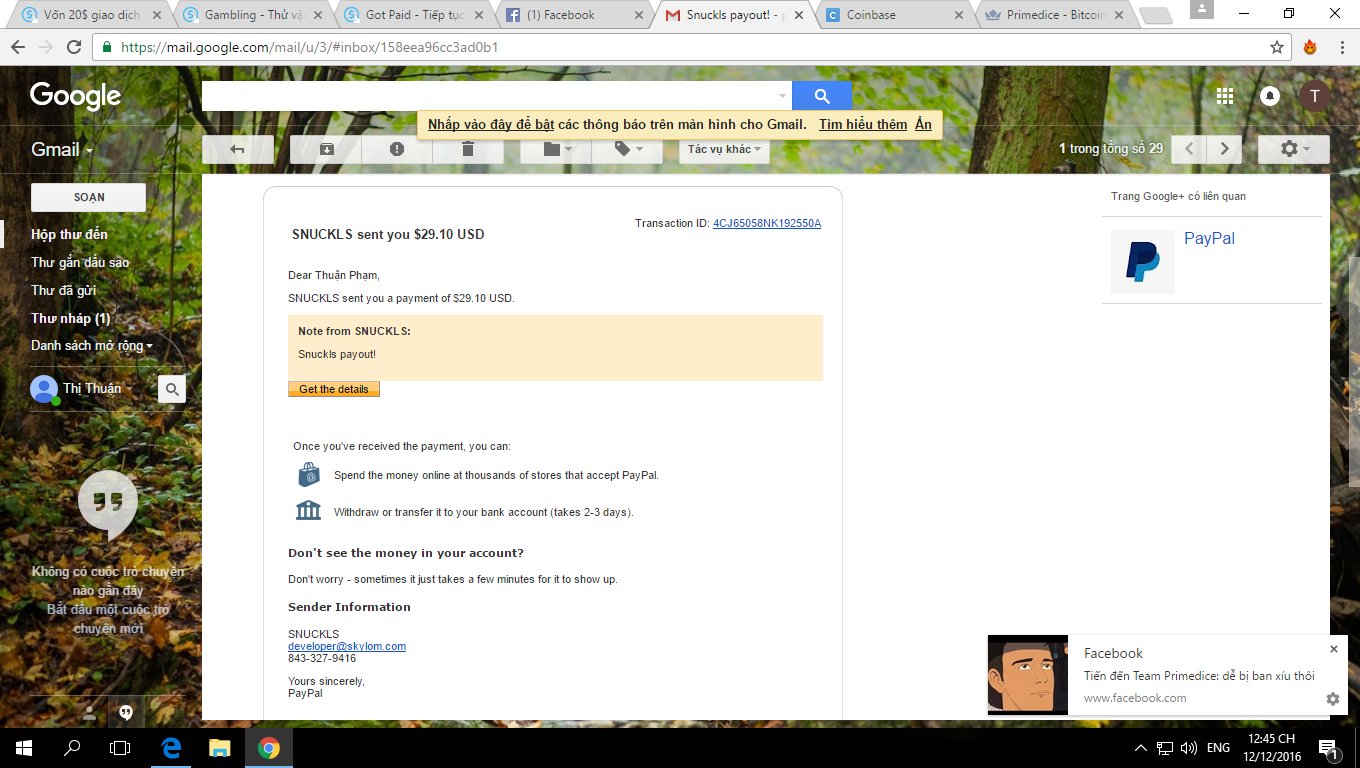Open the Windows Start menu
This screenshot has height=768, width=1360.
[x=23, y=747]
